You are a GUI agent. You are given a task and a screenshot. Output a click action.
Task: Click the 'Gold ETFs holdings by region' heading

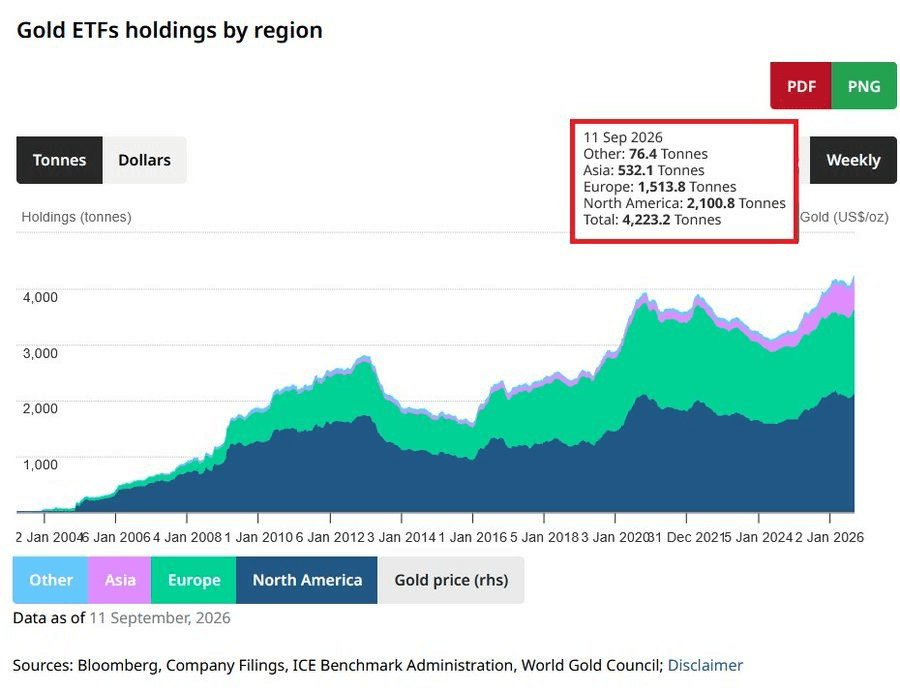pyautogui.click(x=170, y=30)
